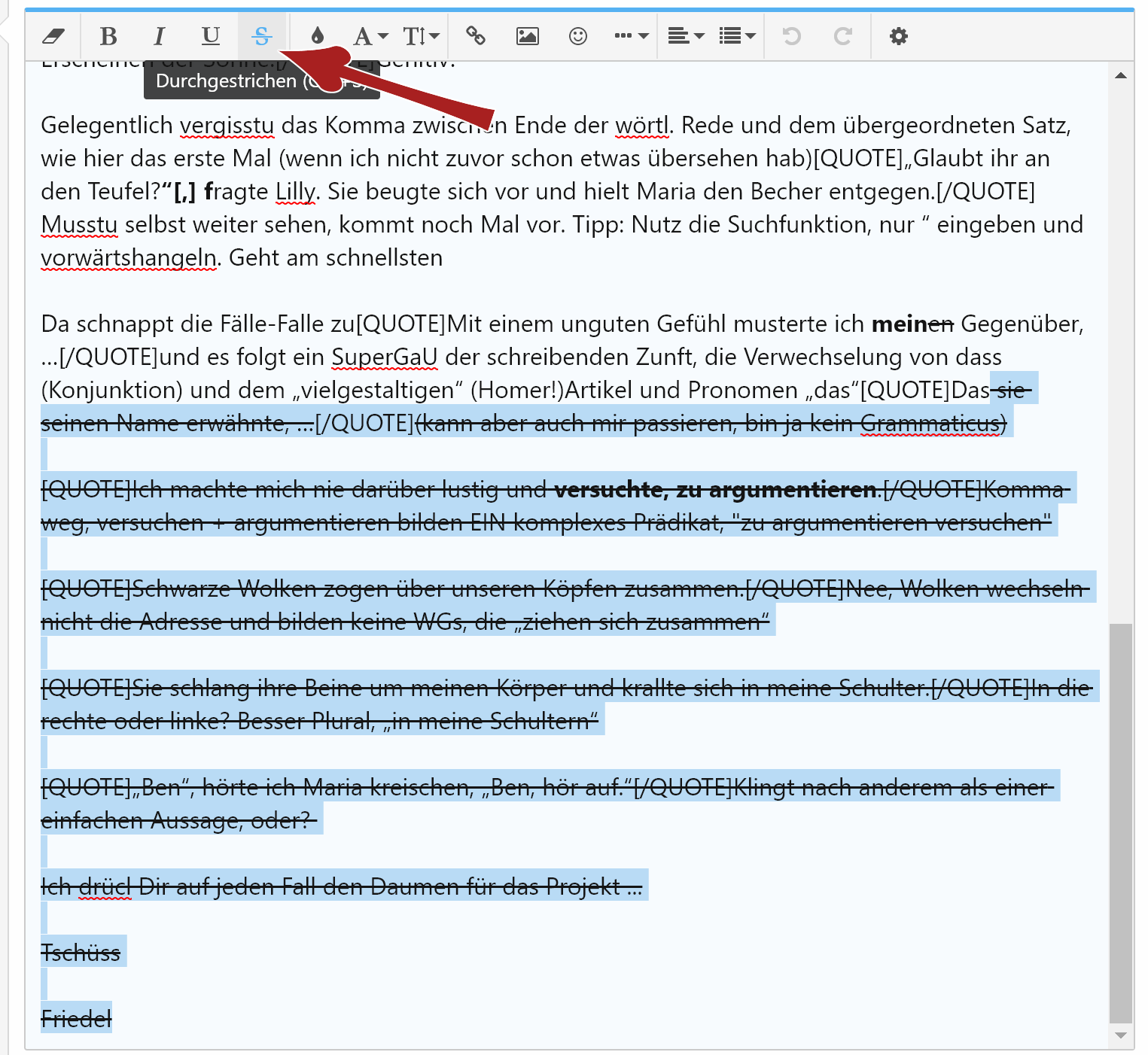Click the struck-through word 'Tschüss'

click(81, 953)
